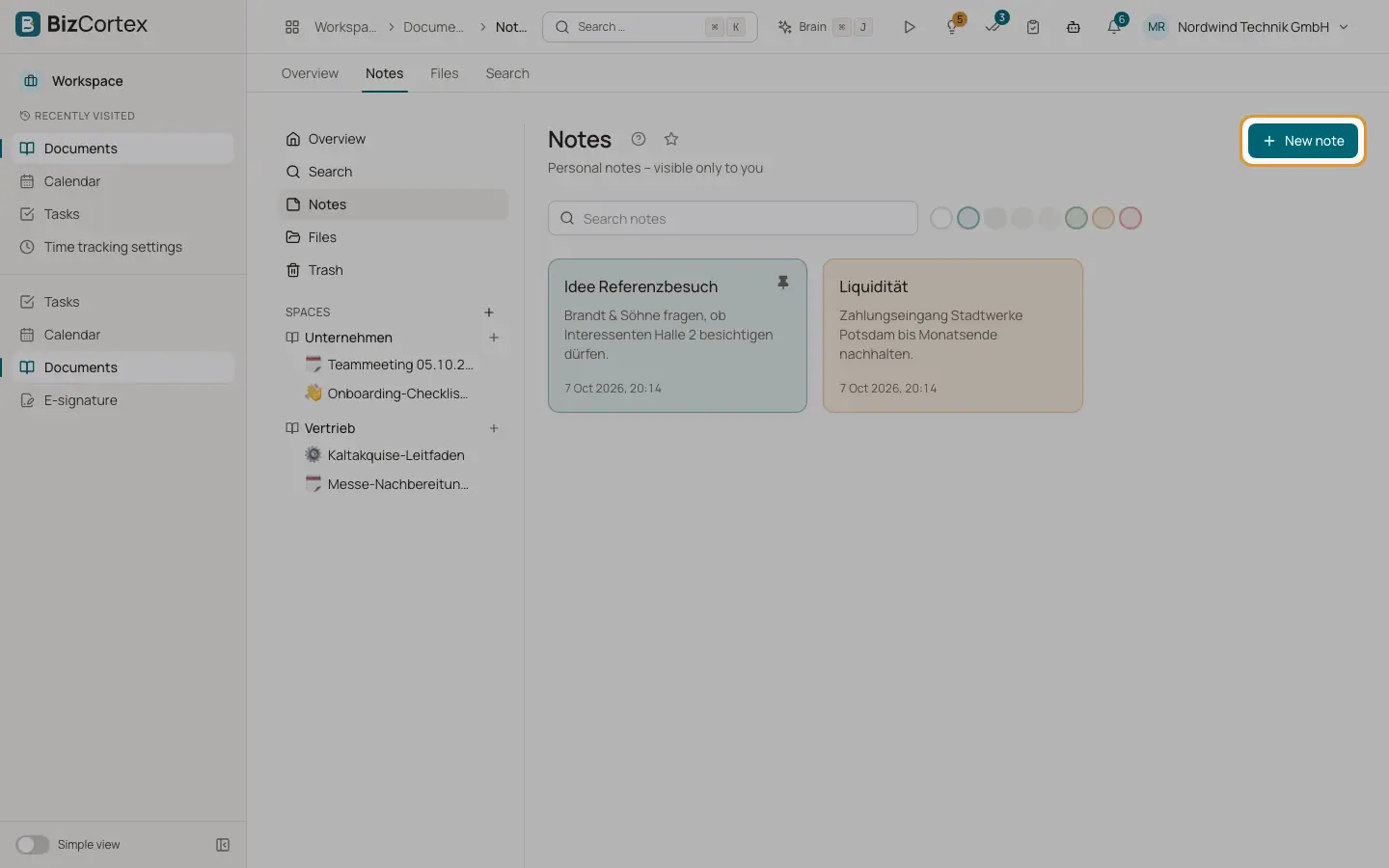
Task: Toggle the Simple view switch
Action: 32,845
